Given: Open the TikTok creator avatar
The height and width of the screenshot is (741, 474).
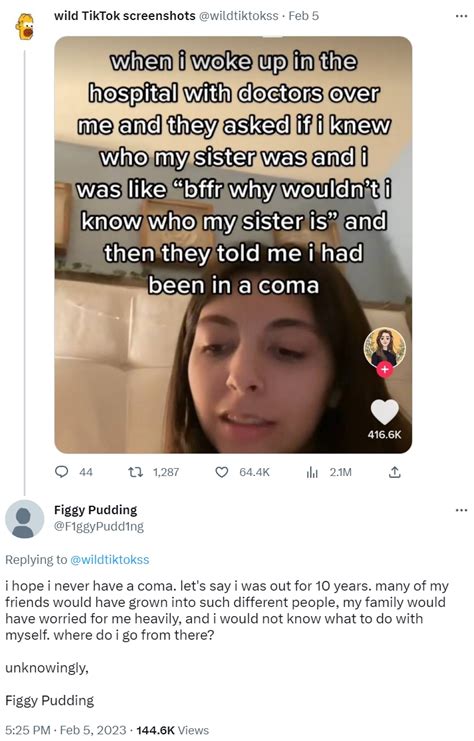Looking at the screenshot, I should (384, 347).
